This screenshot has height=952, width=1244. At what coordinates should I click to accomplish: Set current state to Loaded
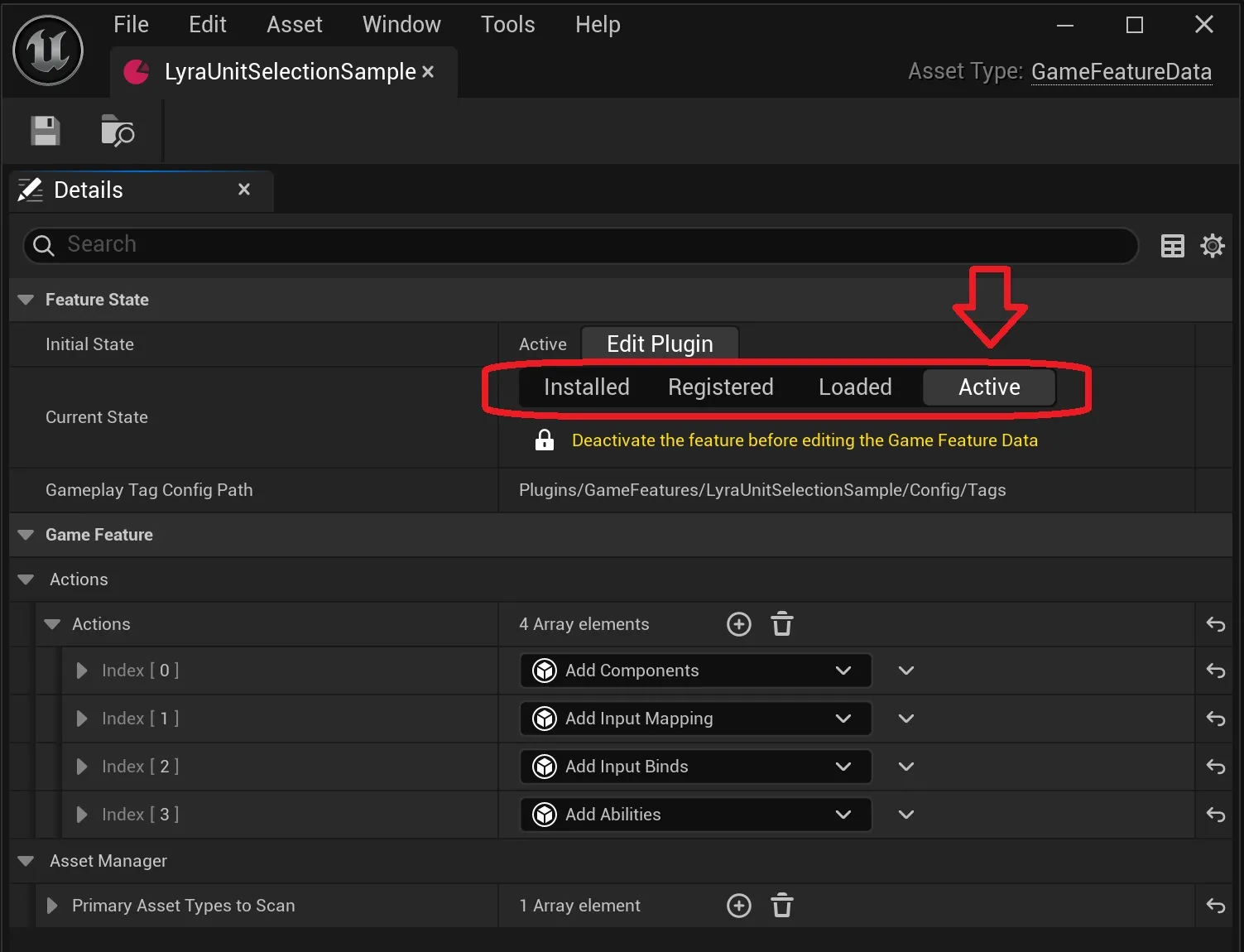click(x=855, y=387)
